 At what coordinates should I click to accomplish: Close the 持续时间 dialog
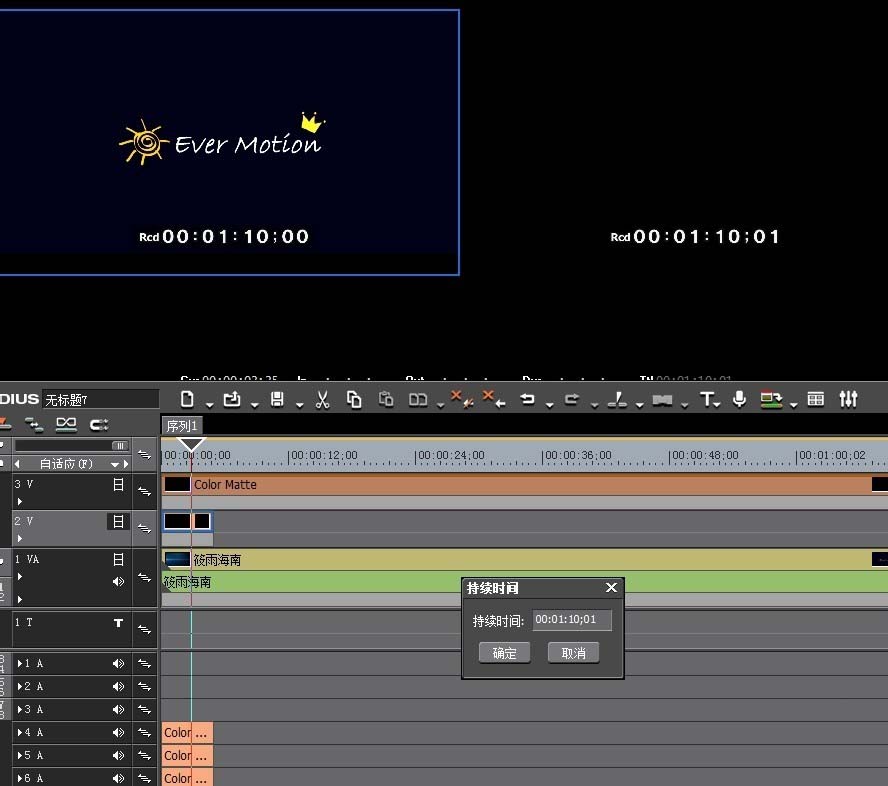tap(611, 588)
